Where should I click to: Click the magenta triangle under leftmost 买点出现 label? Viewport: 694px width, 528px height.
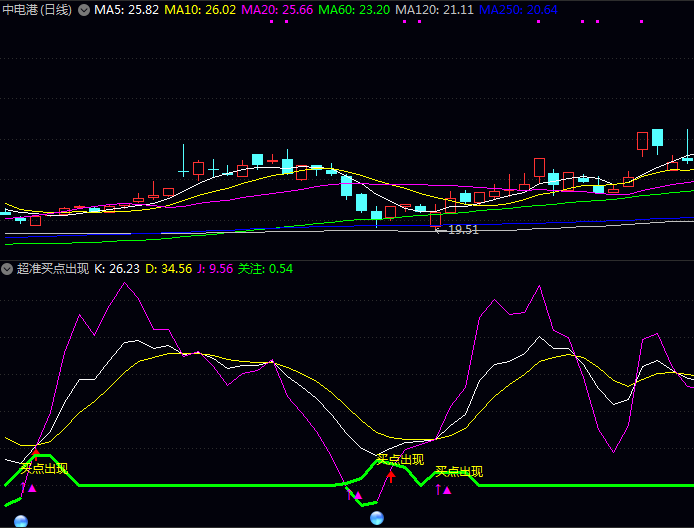32,488
